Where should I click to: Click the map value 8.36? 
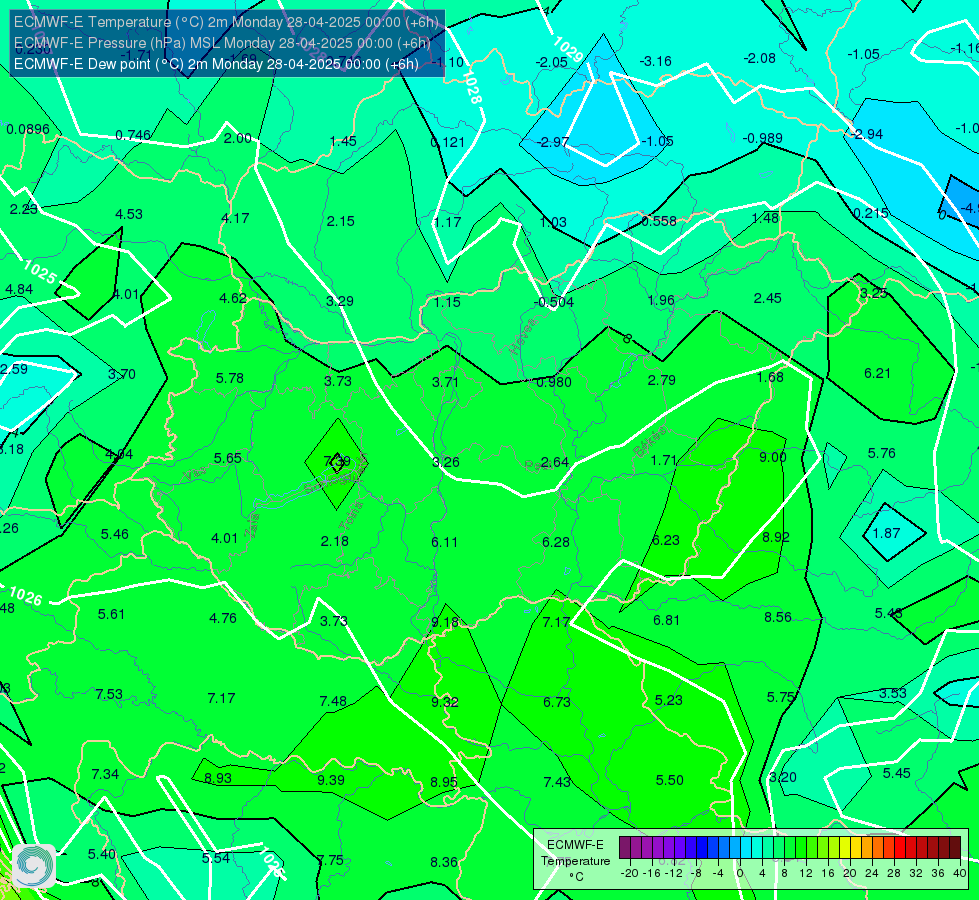(444, 863)
